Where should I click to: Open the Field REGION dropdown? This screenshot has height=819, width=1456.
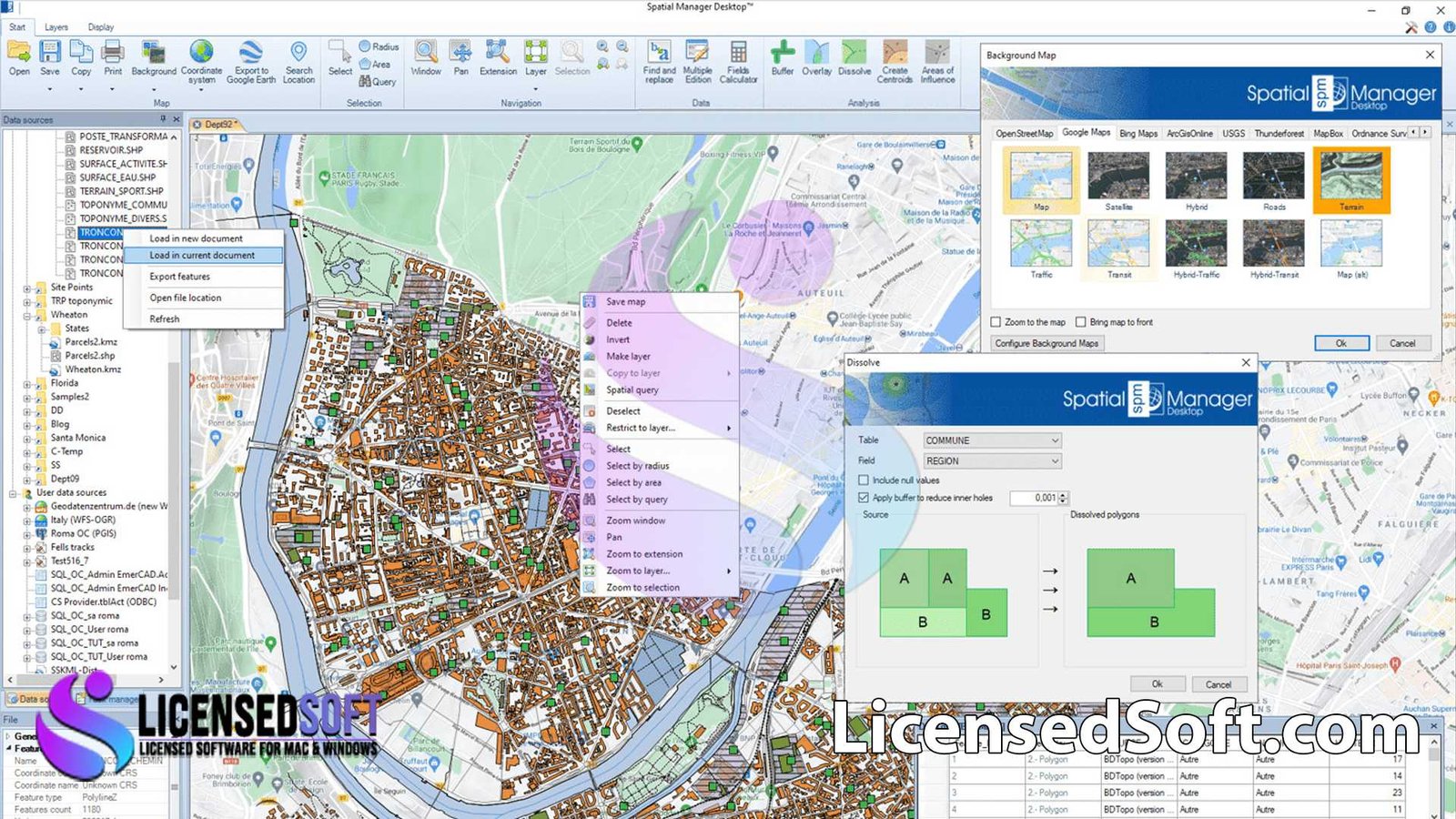coord(992,461)
